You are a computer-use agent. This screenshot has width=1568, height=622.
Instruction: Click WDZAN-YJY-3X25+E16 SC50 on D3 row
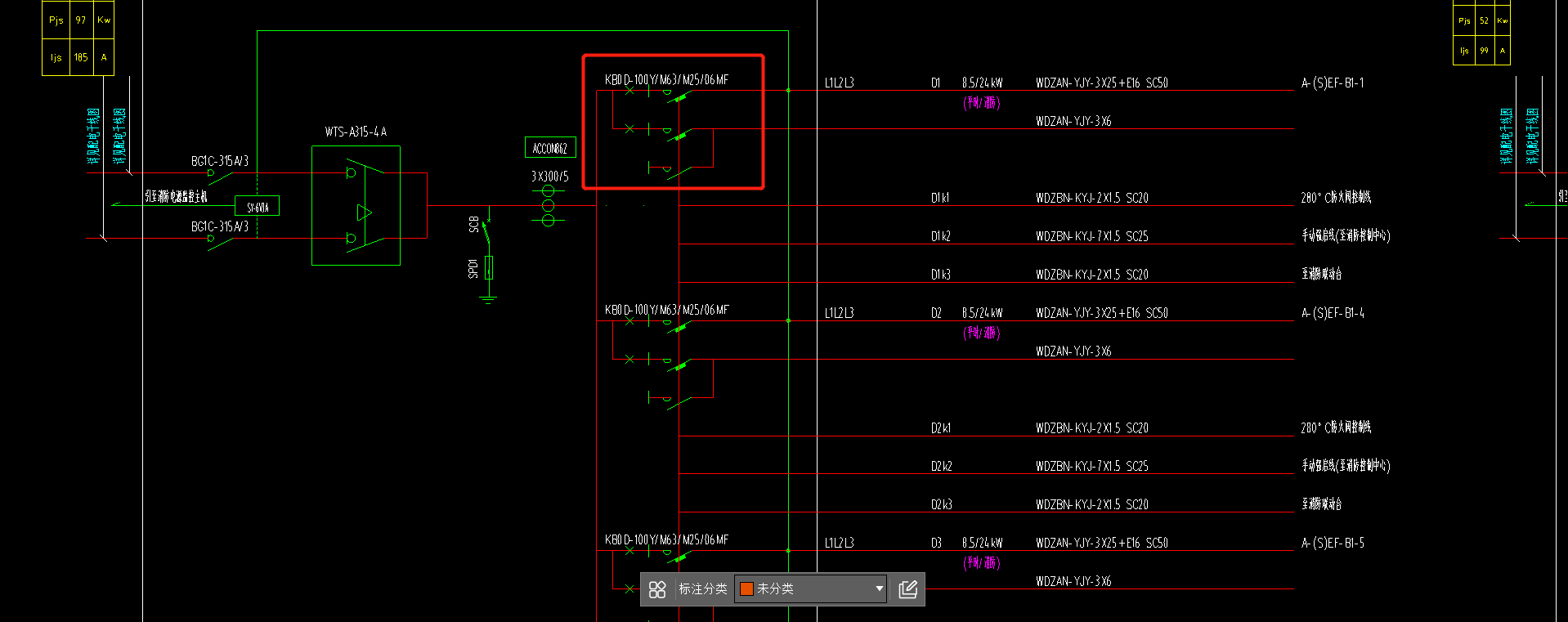point(1102,543)
